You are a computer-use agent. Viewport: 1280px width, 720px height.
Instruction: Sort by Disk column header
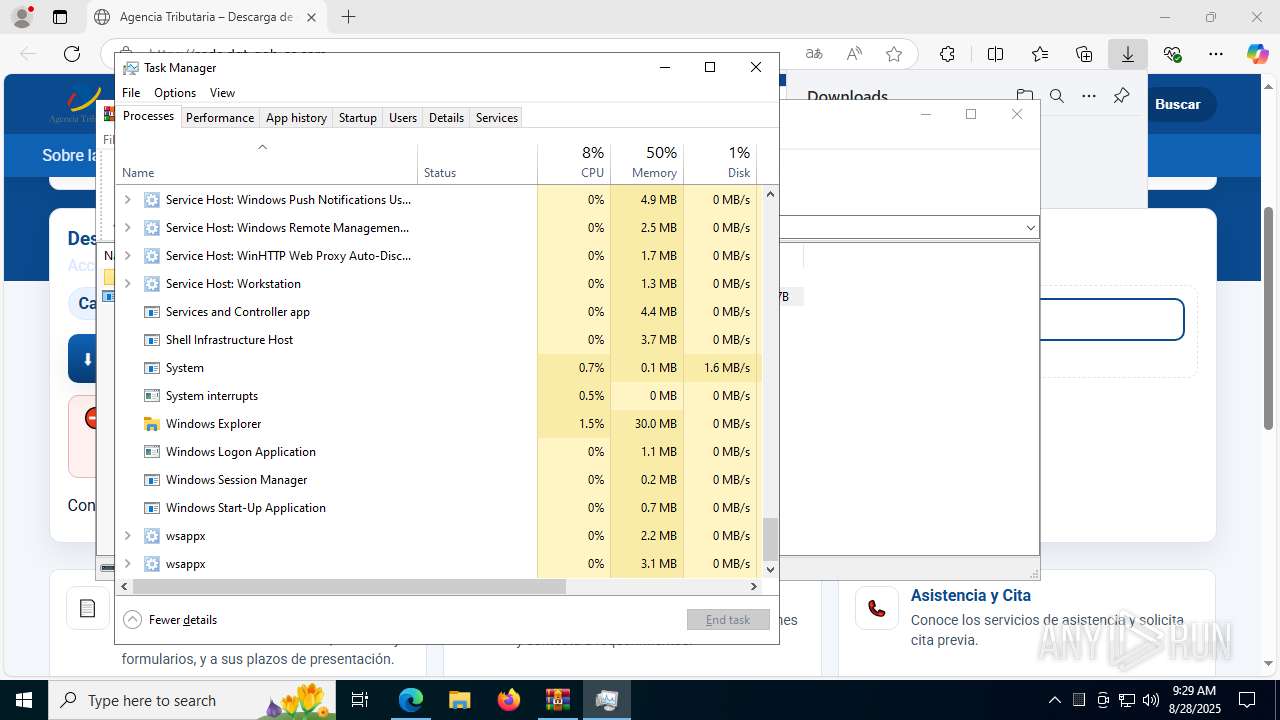click(720, 164)
